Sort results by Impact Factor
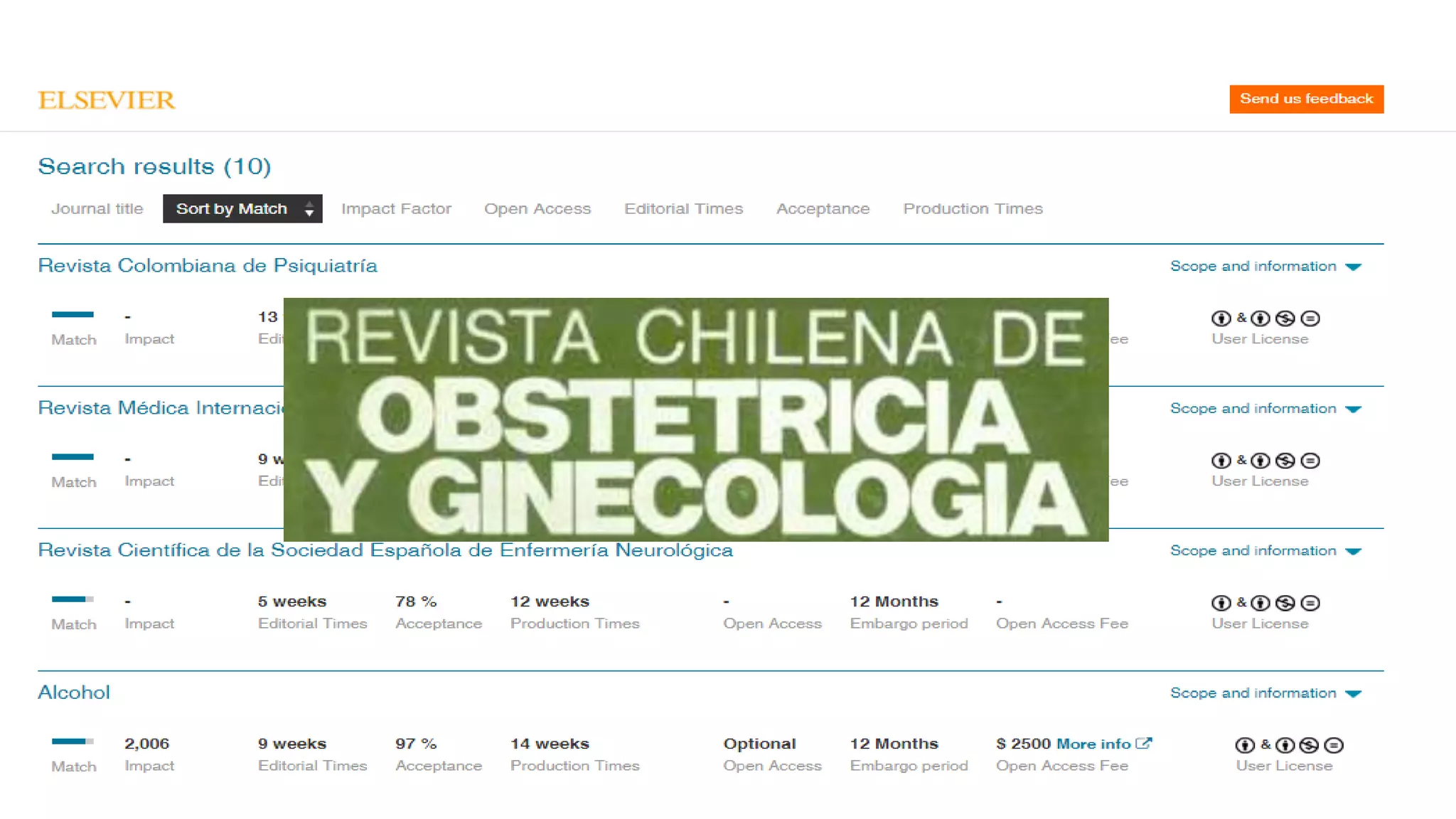The image size is (1456, 819). pos(396,208)
